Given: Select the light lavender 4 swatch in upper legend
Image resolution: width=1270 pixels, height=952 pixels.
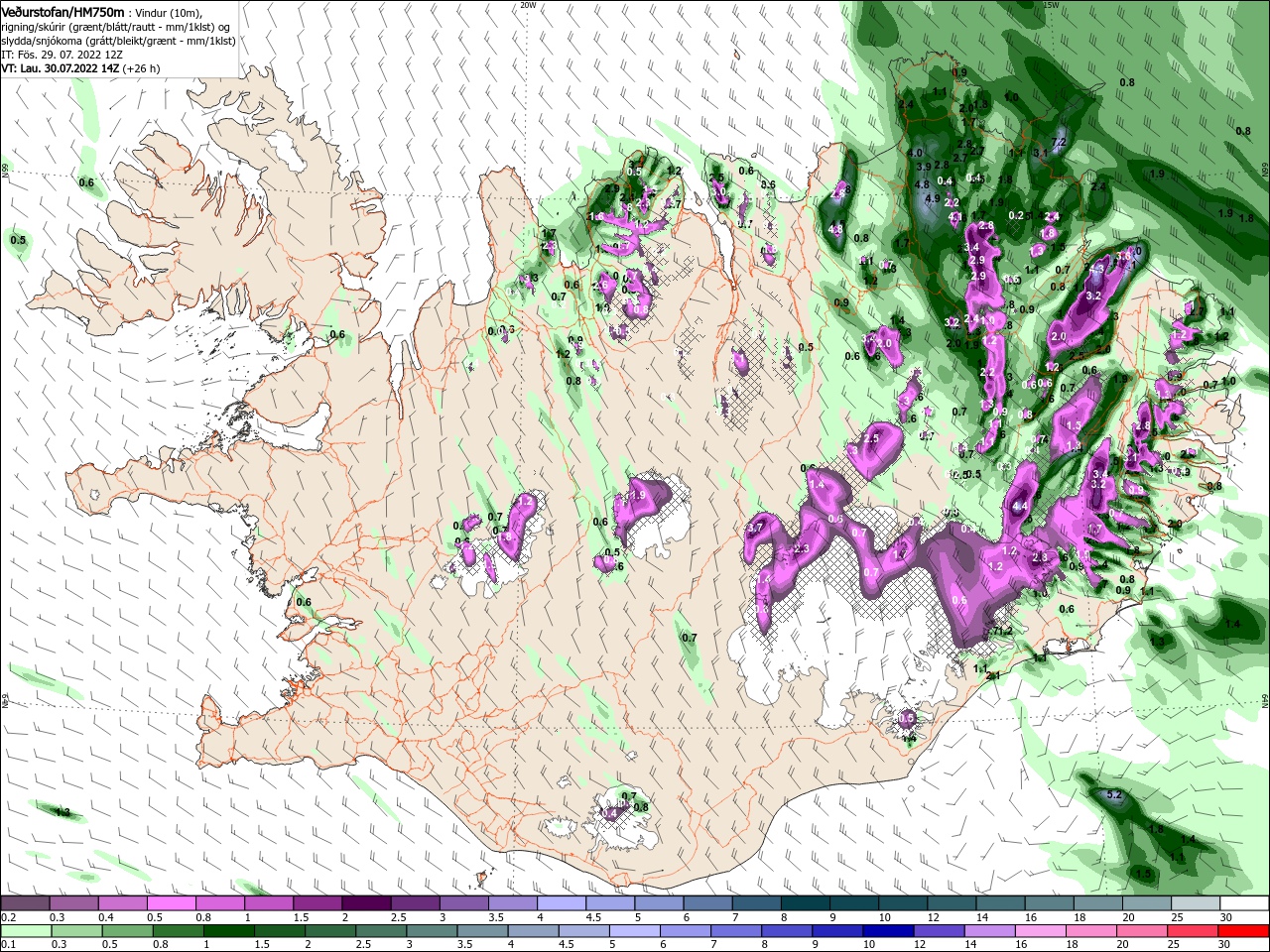Looking at the screenshot, I should [561, 903].
